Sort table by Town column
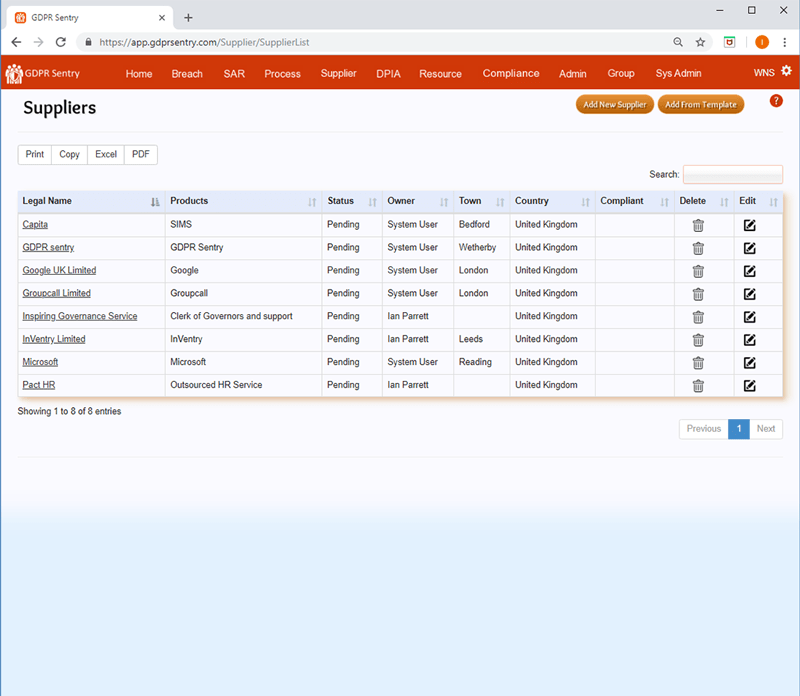Screen dimensions: 800x696 coord(482,201)
